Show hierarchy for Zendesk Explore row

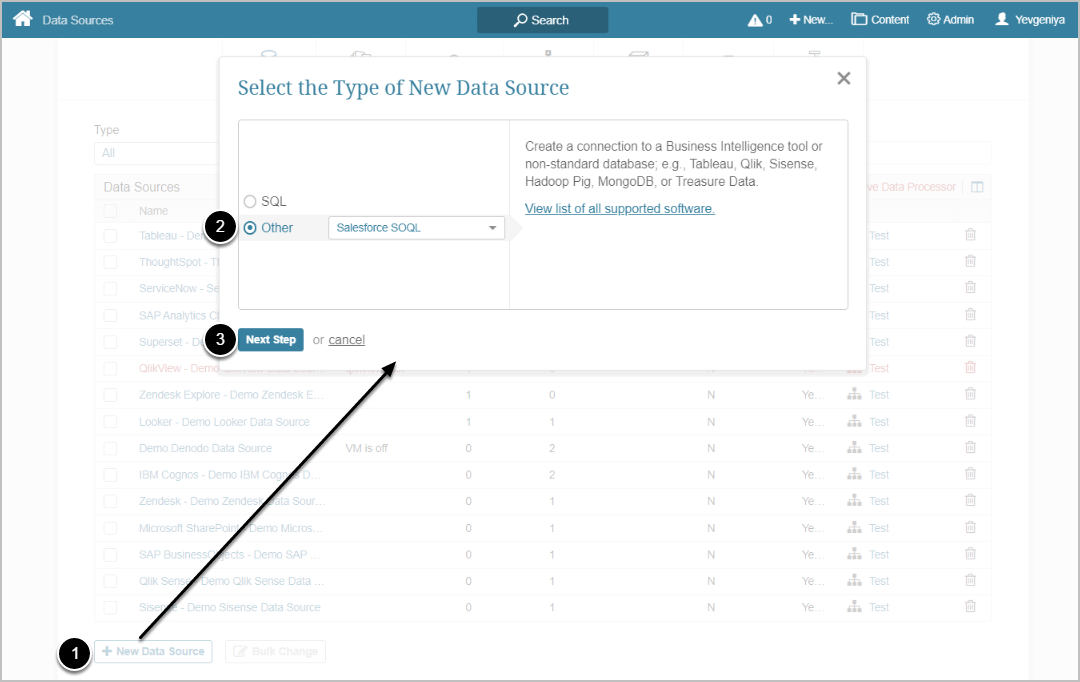[854, 395]
